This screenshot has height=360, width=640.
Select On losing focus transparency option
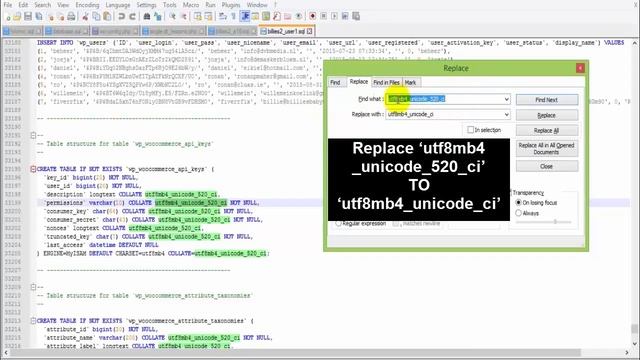click(518, 202)
